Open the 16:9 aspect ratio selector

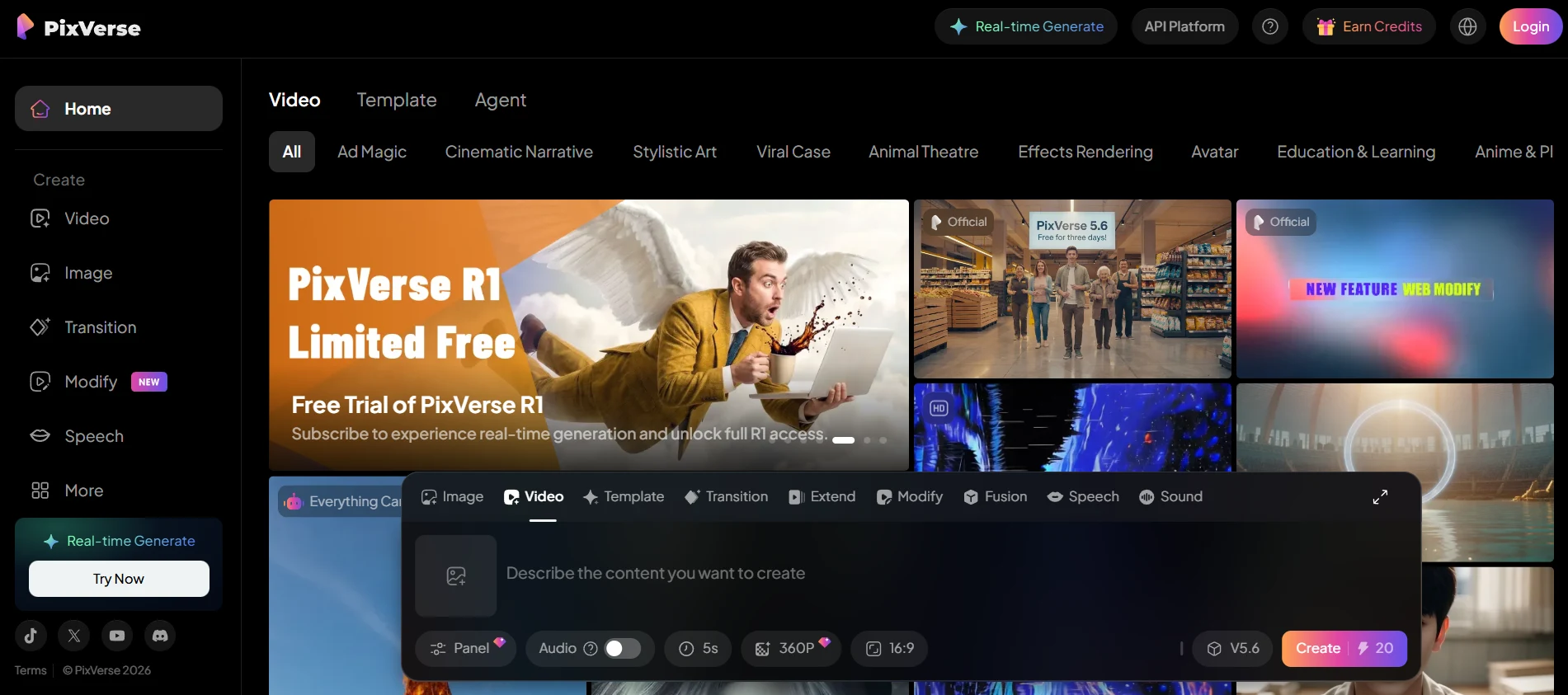pos(889,649)
